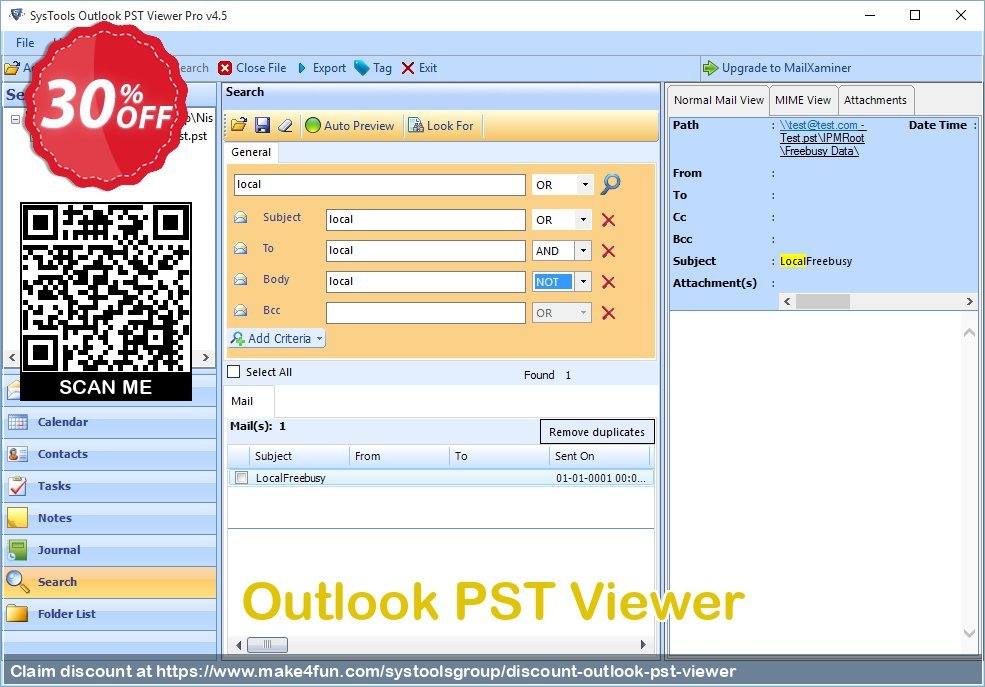Click the Tag icon in toolbar
This screenshot has width=985, height=687.
click(x=361, y=68)
